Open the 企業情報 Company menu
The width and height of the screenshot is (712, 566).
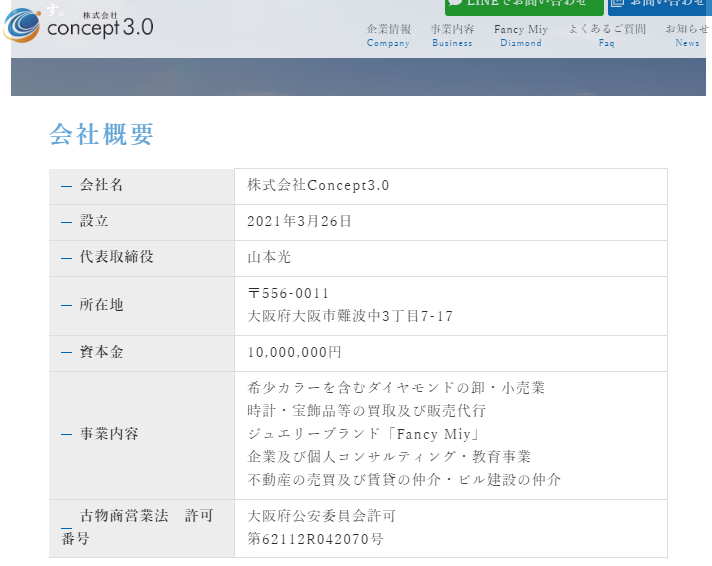pos(388,35)
